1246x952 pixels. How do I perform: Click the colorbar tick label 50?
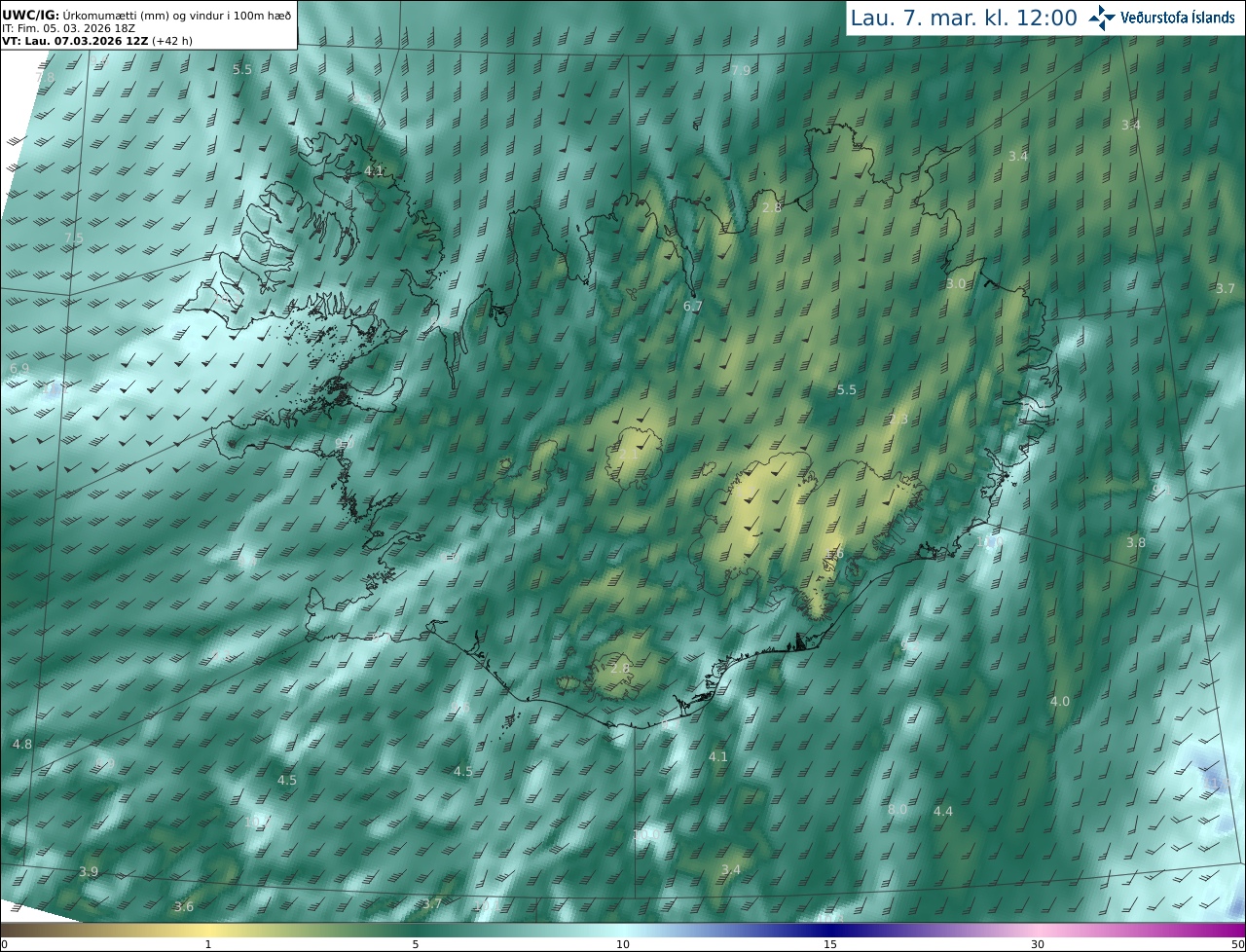[1237, 944]
